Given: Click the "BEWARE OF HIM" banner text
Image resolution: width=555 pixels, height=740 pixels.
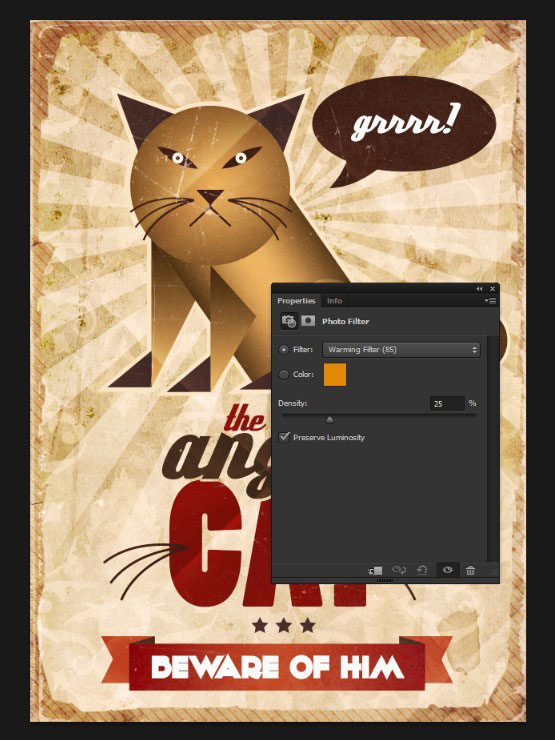Looking at the screenshot, I should coord(278,667).
